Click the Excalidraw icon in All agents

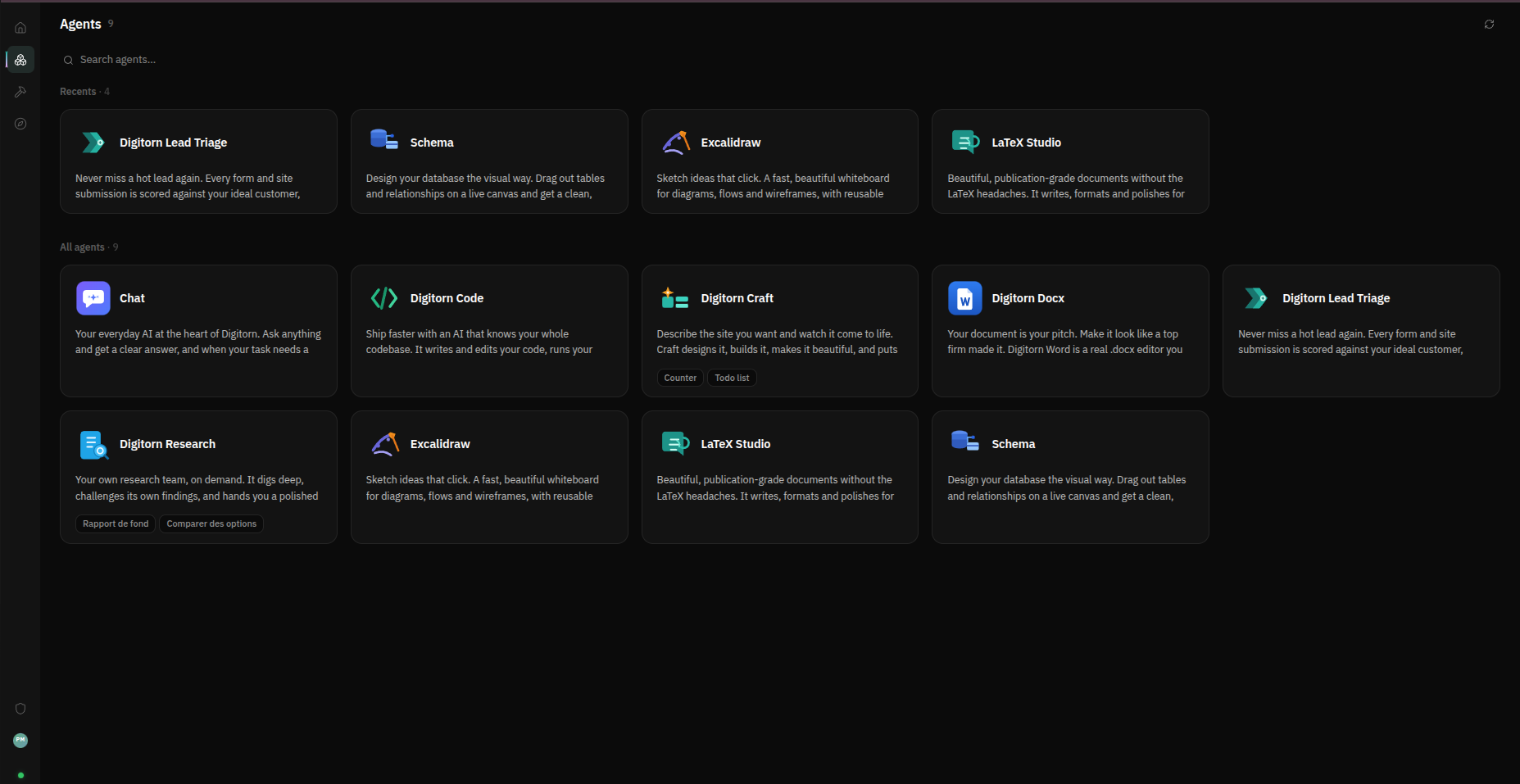click(x=384, y=444)
